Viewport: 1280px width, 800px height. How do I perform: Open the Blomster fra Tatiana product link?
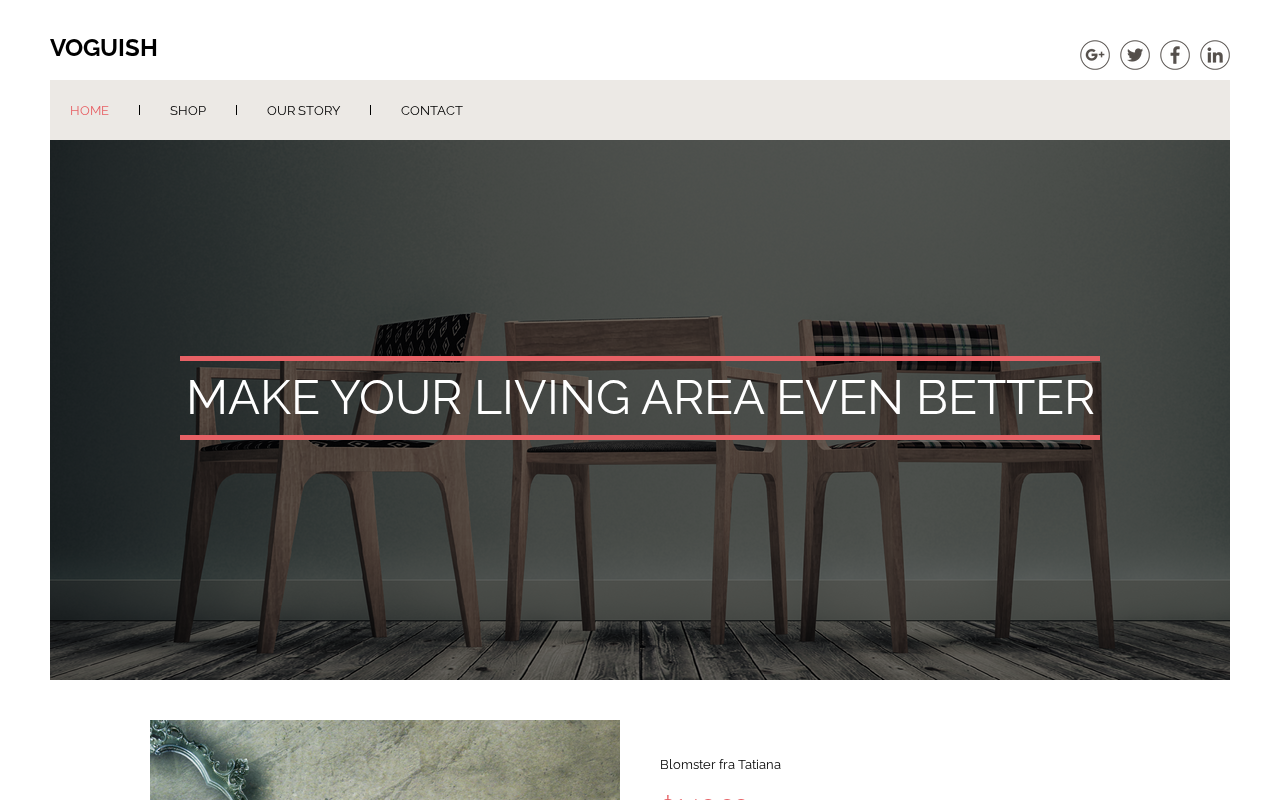[x=720, y=764]
